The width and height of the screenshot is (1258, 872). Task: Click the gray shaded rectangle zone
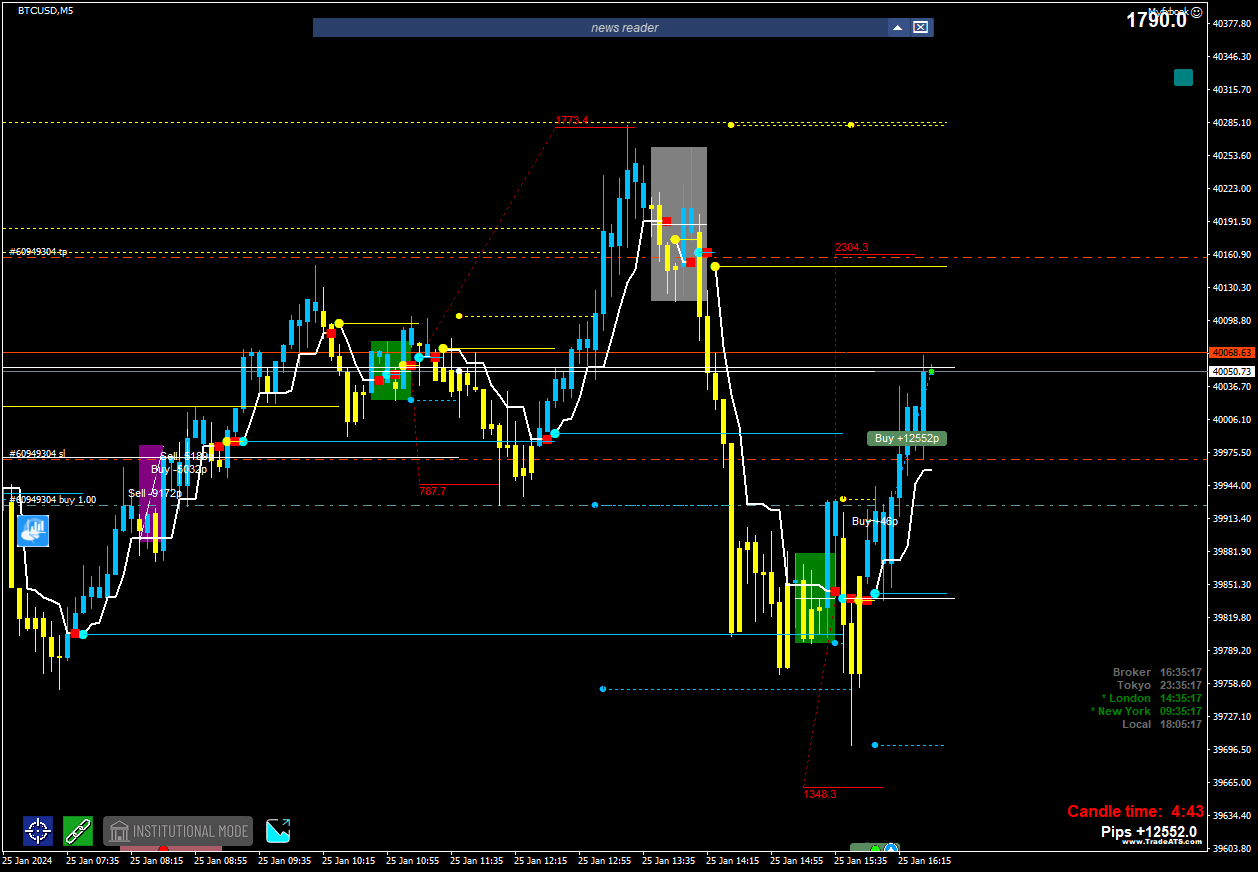679,224
